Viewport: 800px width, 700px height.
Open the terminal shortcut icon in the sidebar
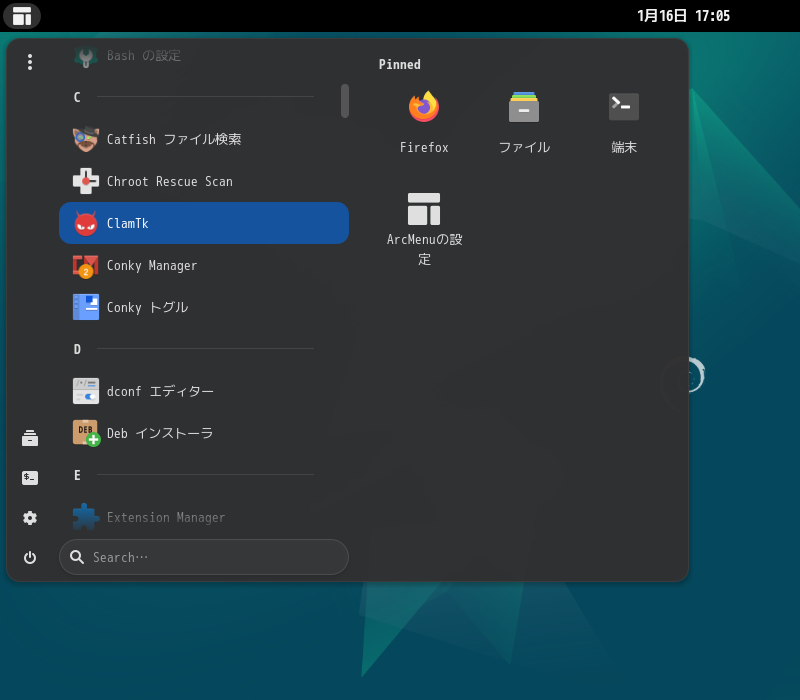30,477
